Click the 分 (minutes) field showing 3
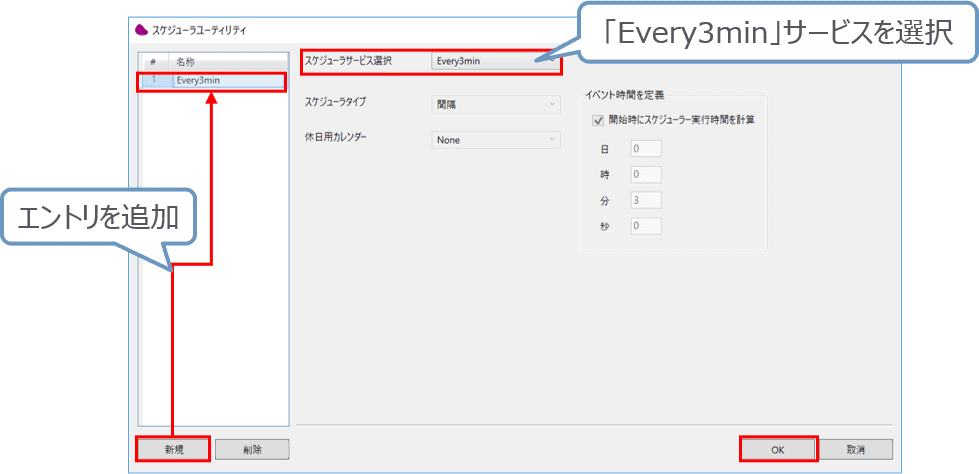The image size is (979, 474). point(646,200)
